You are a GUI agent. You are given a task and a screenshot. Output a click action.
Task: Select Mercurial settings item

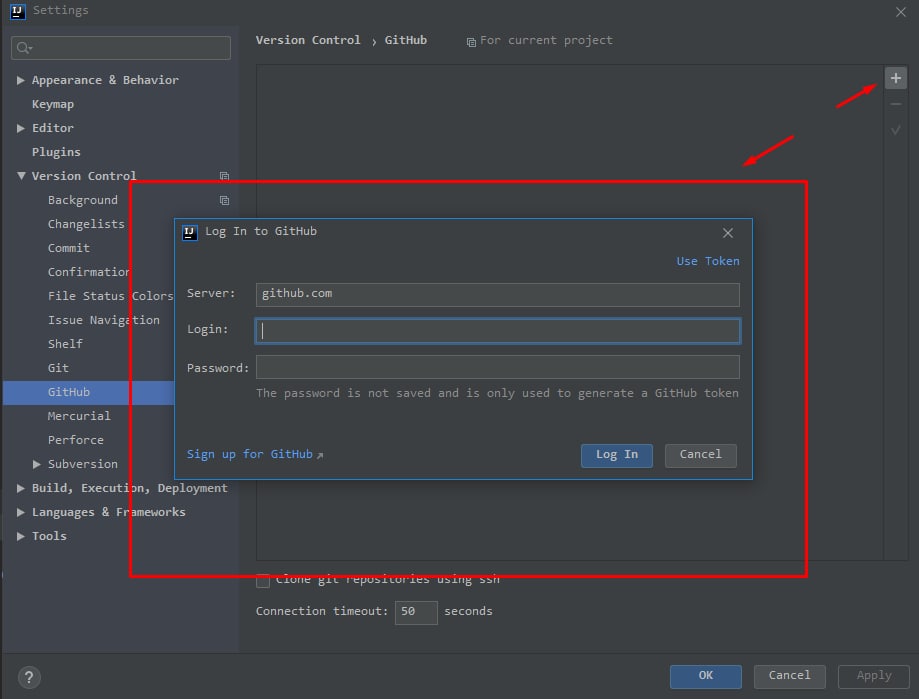(x=79, y=416)
